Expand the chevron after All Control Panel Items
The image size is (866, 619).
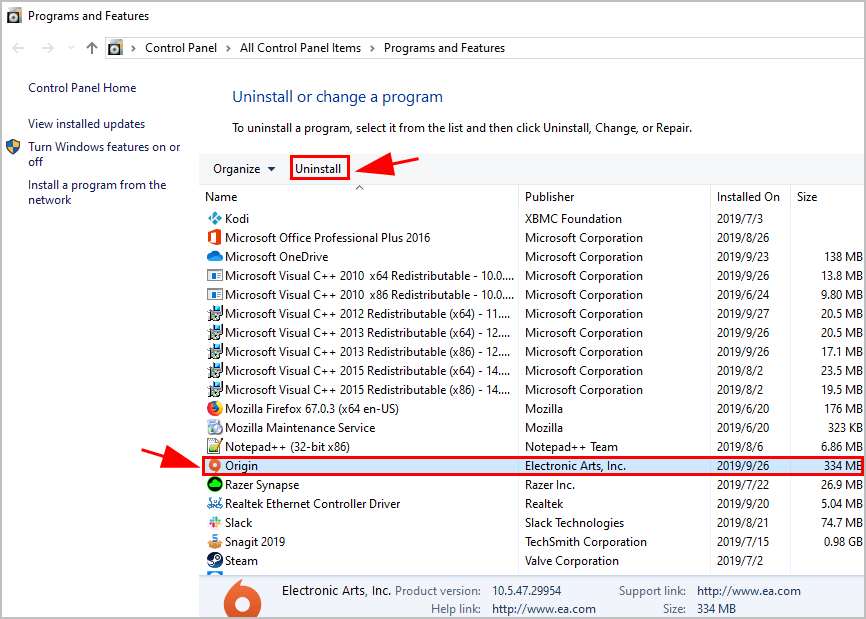coord(372,49)
